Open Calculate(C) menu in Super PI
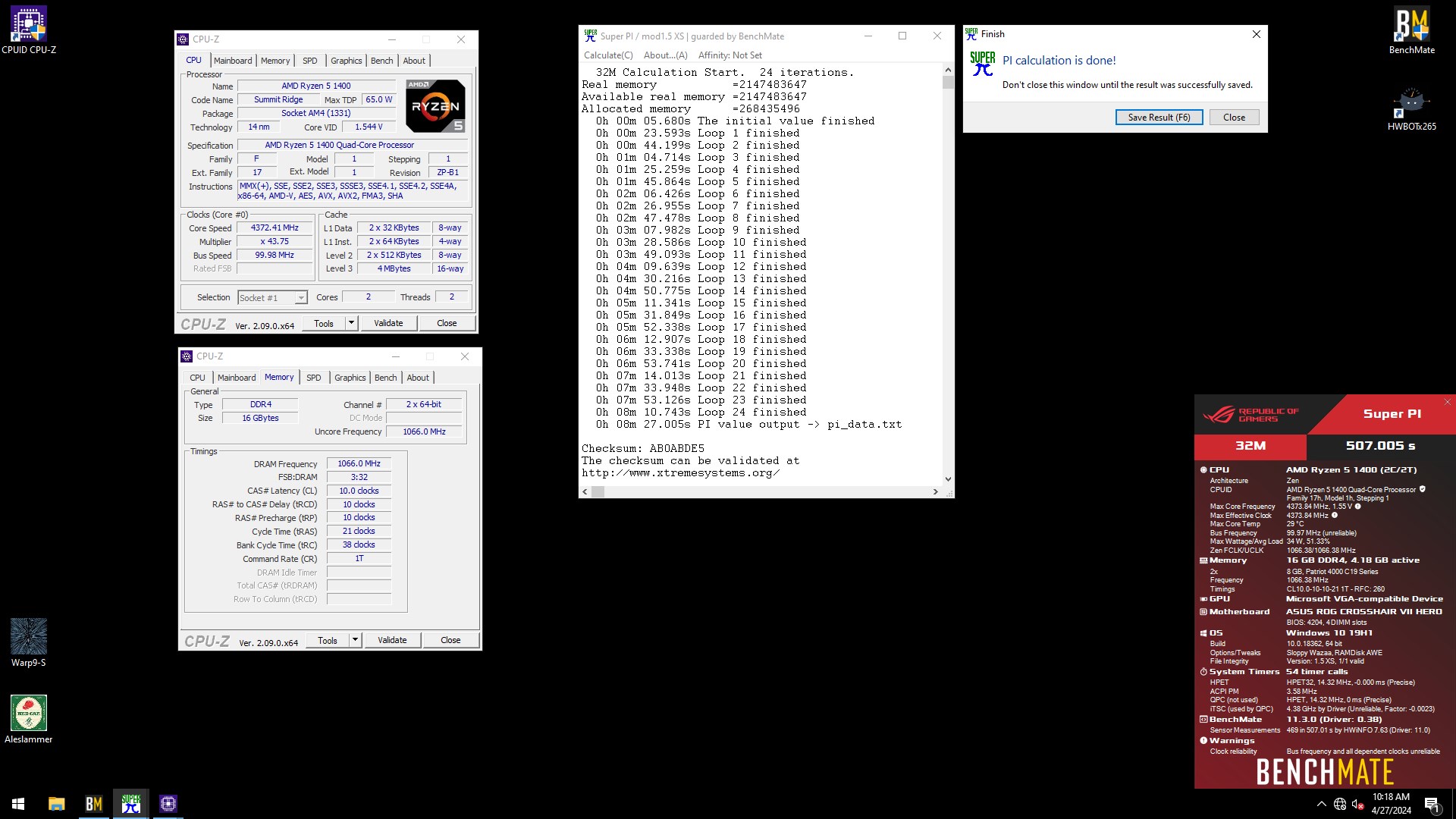 pos(608,55)
